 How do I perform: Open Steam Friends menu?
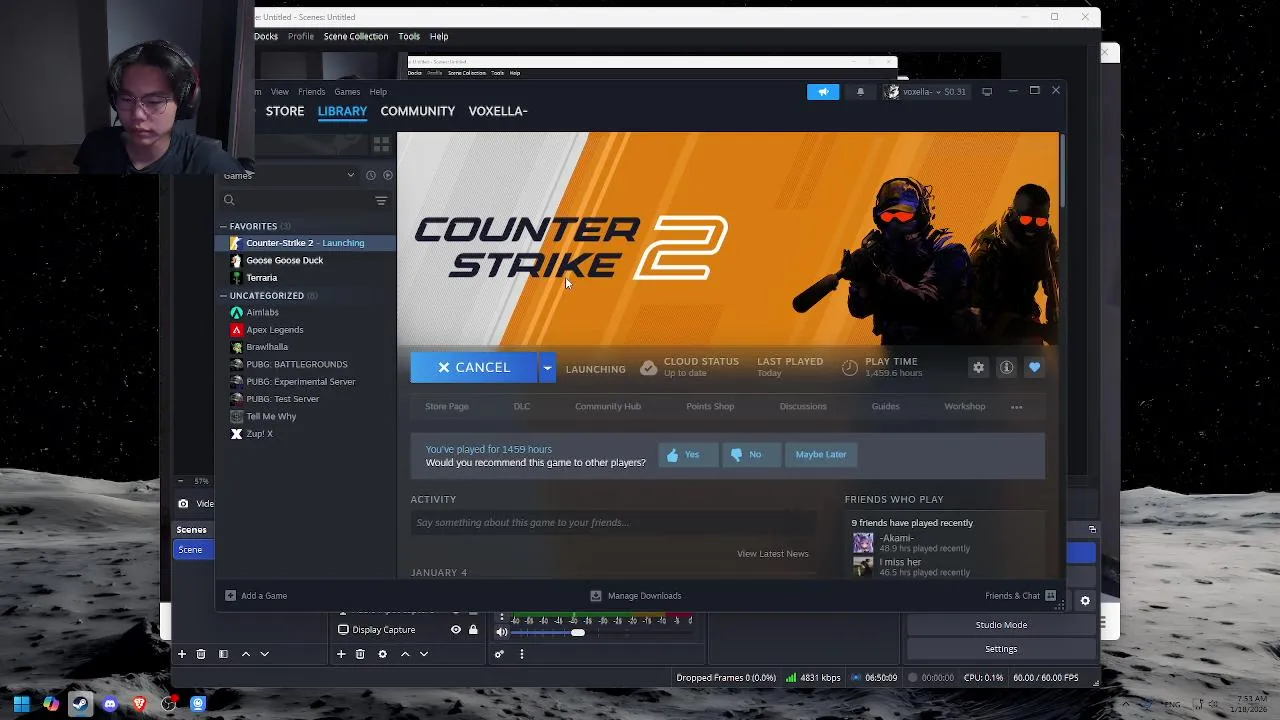coord(311,92)
